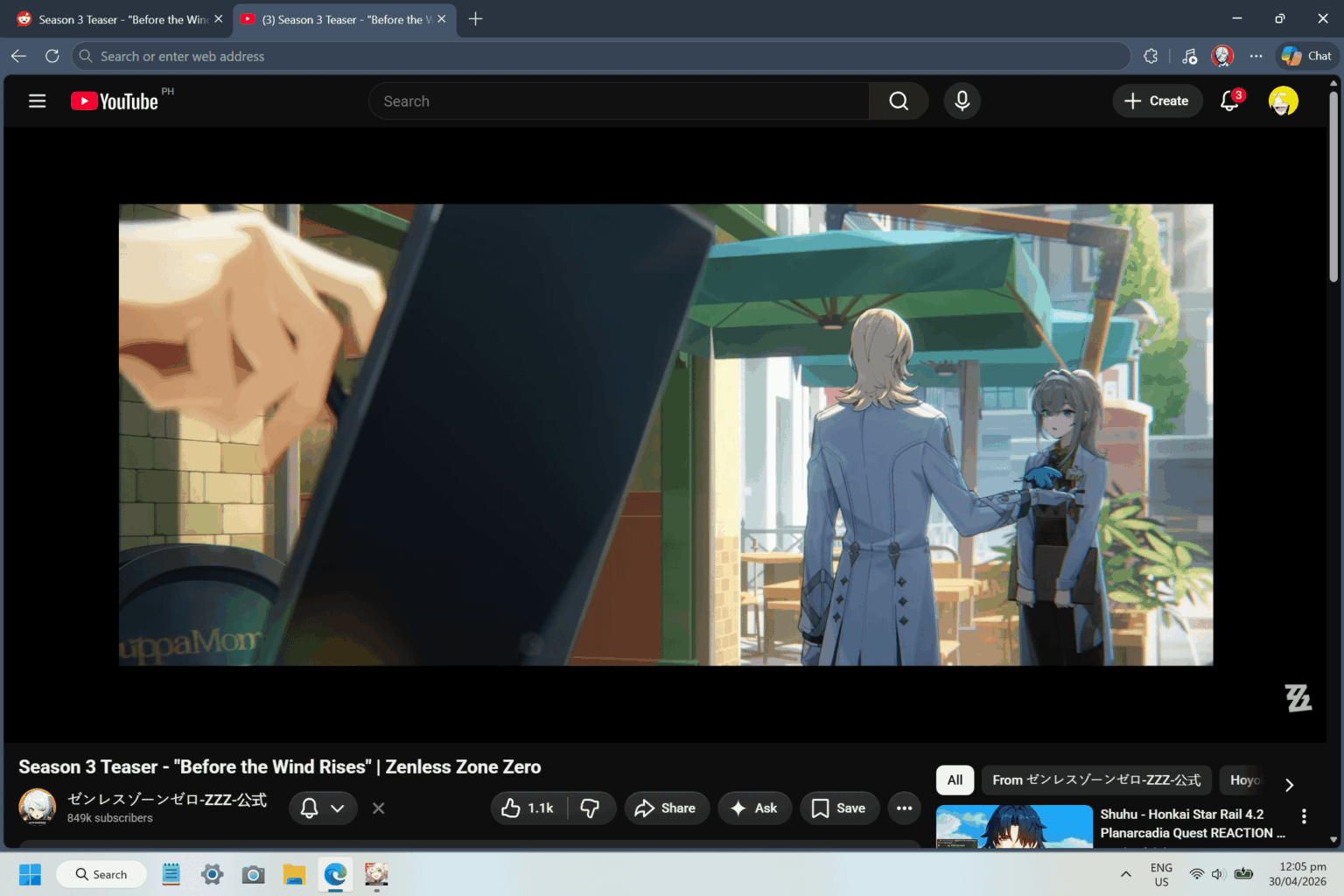Click the 849k subscribers text
This screenshot has width=1344, height=896.
pos(110,818)
